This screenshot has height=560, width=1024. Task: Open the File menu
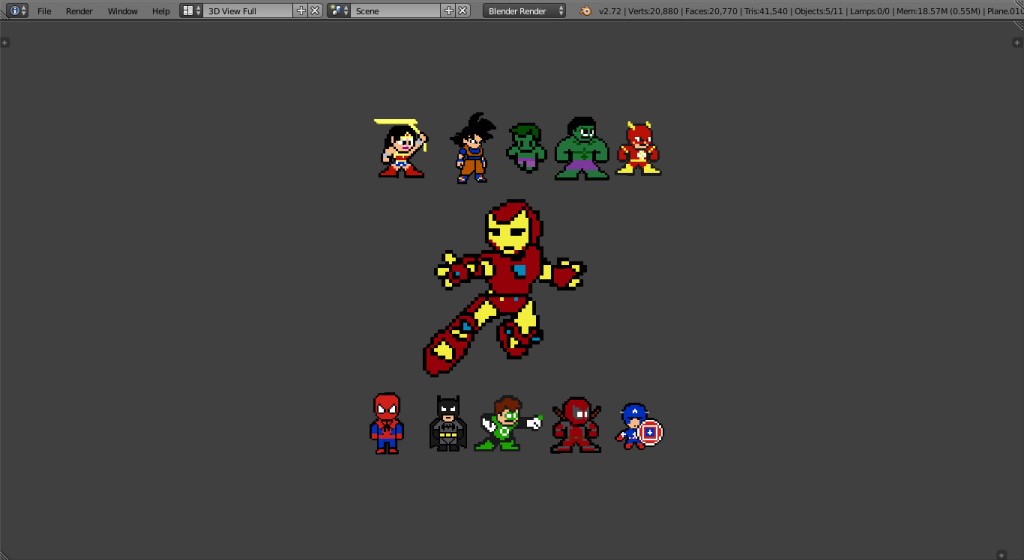tap(44, 11)
